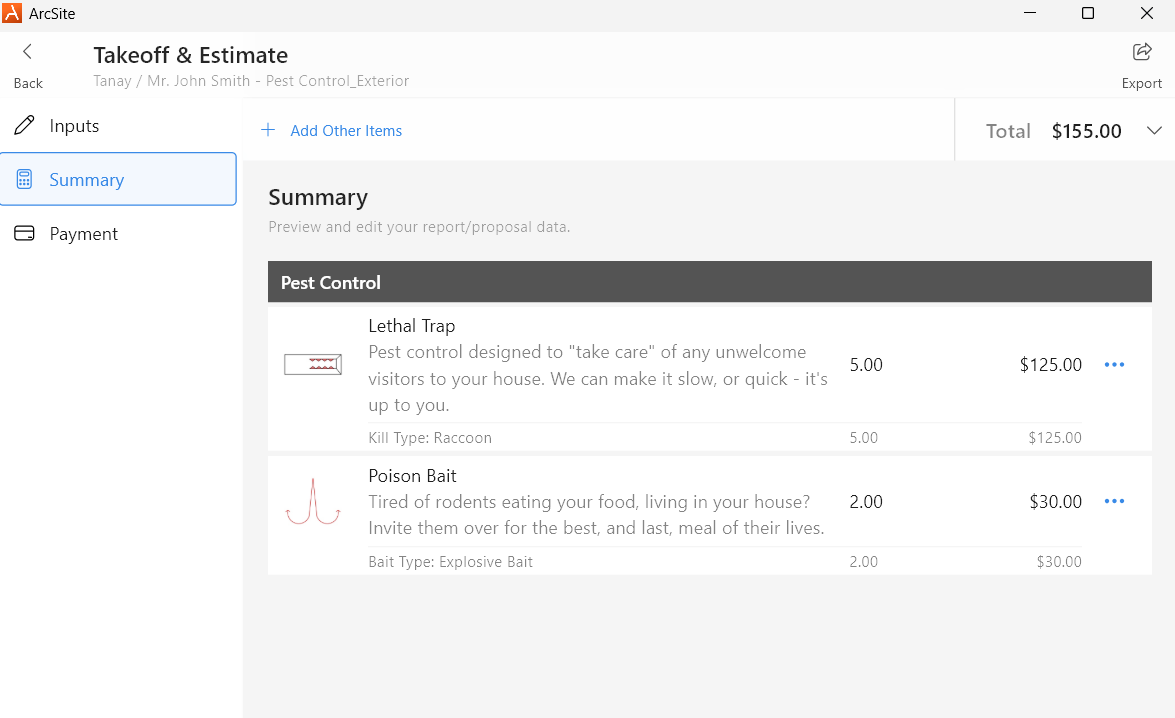This screenshot has width=1175, height=718.
Task: Click the Poison Bait item title
Action: 412,475
